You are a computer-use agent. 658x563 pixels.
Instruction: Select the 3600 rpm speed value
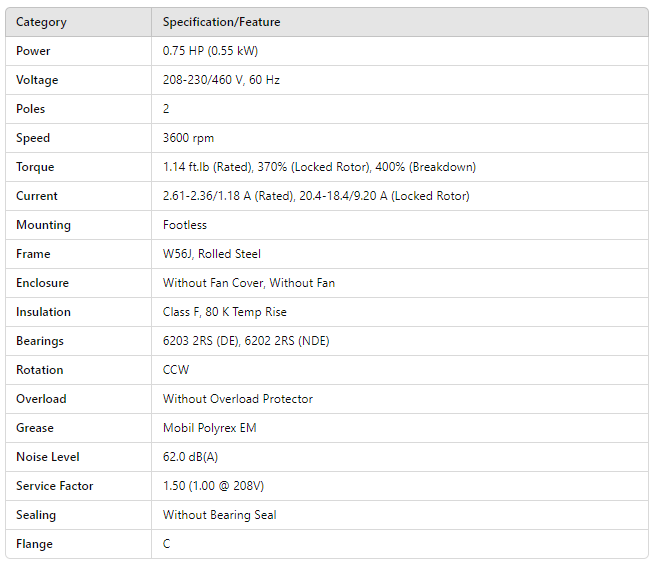pos(188,138)
